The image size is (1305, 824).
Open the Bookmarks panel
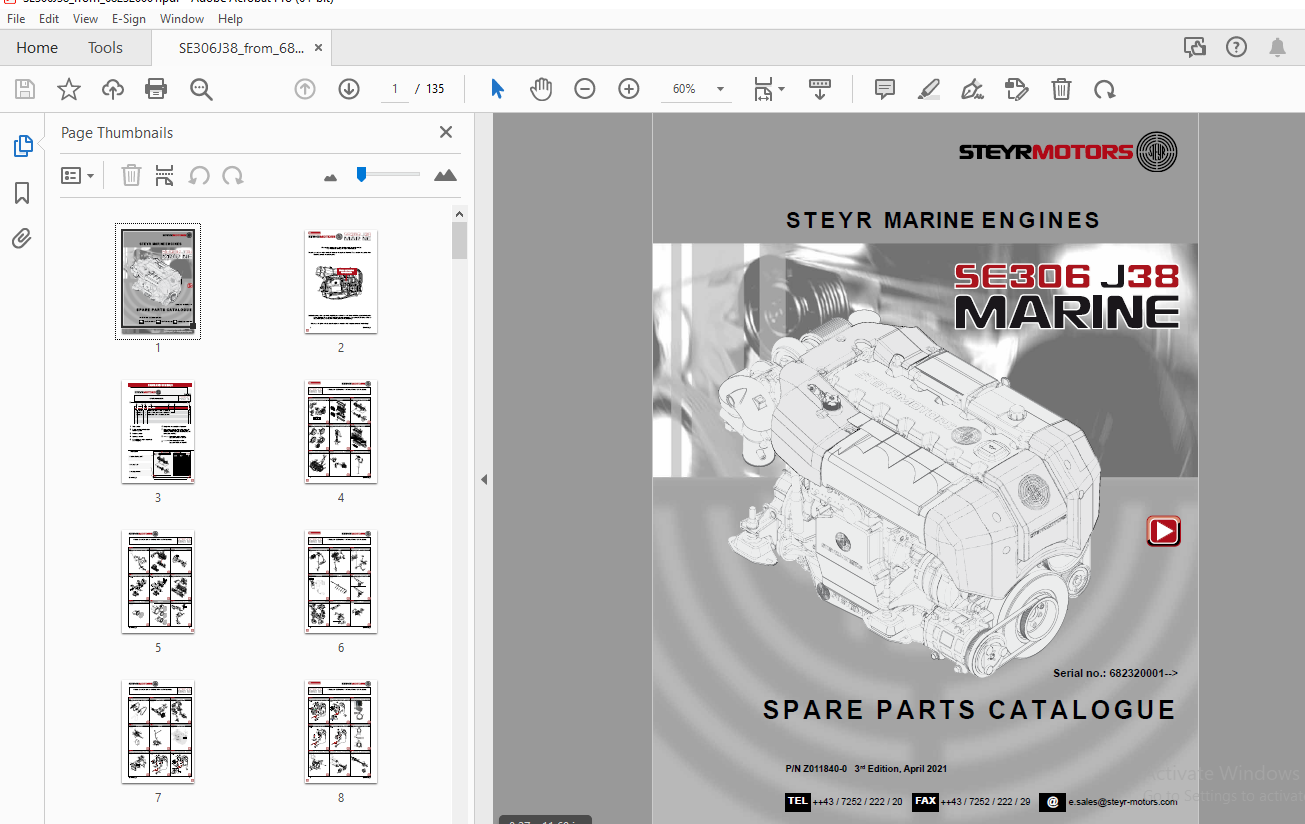coord(22,193)
